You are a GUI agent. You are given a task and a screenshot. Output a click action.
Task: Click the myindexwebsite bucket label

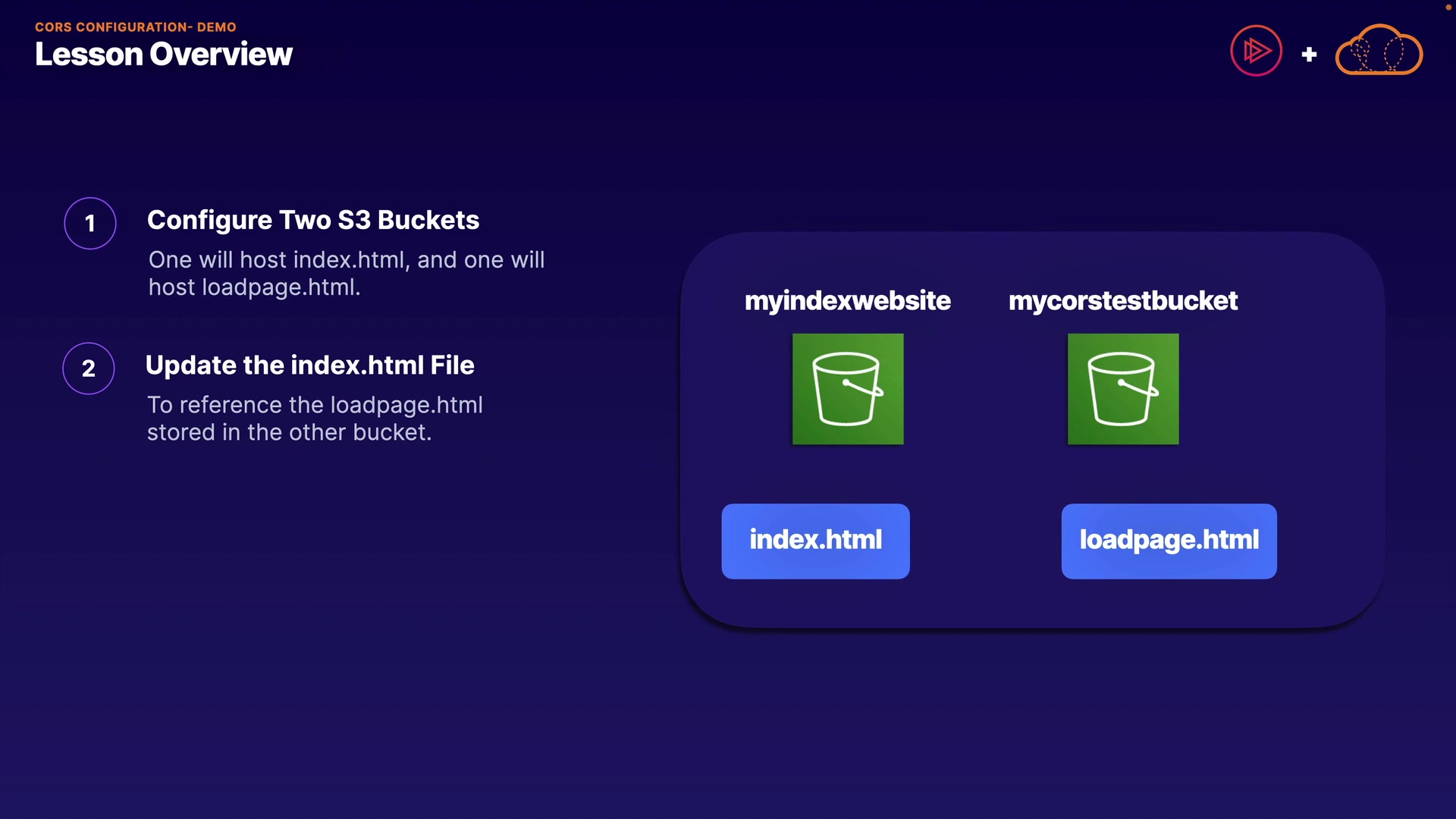tap(847, 300)
